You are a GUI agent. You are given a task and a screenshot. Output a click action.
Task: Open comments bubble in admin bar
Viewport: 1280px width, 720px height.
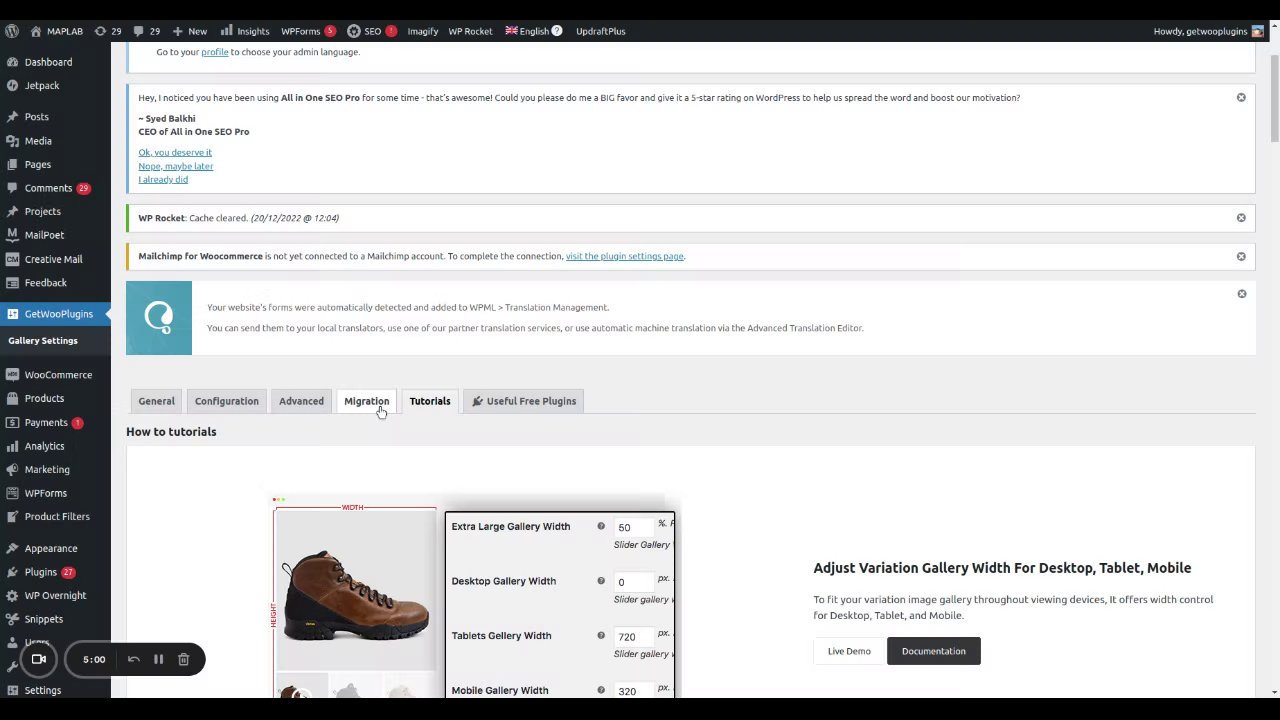point(147,31)
